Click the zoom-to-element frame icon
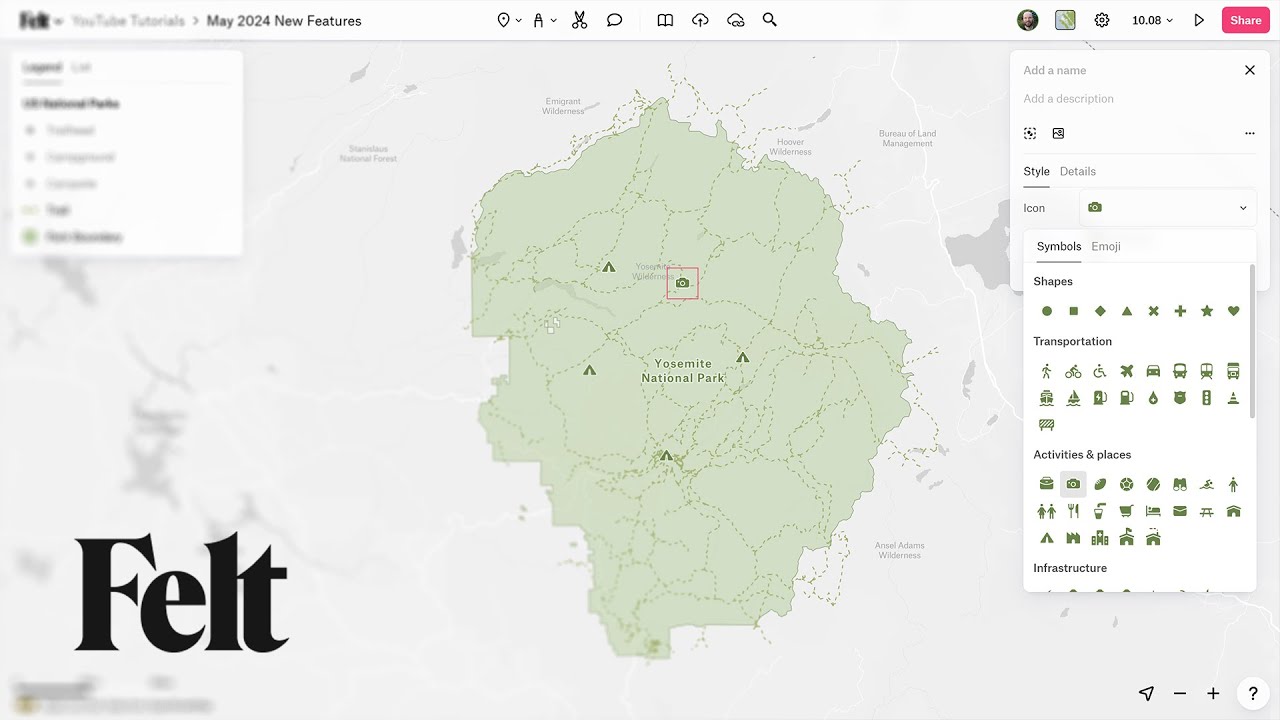 [1030, 133]
